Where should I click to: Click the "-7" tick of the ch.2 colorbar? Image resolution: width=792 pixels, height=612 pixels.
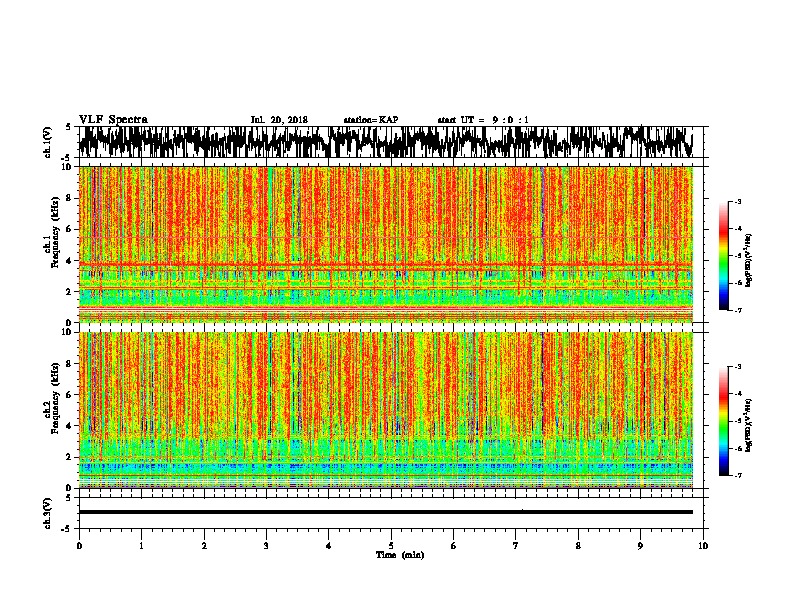(738, 475)
